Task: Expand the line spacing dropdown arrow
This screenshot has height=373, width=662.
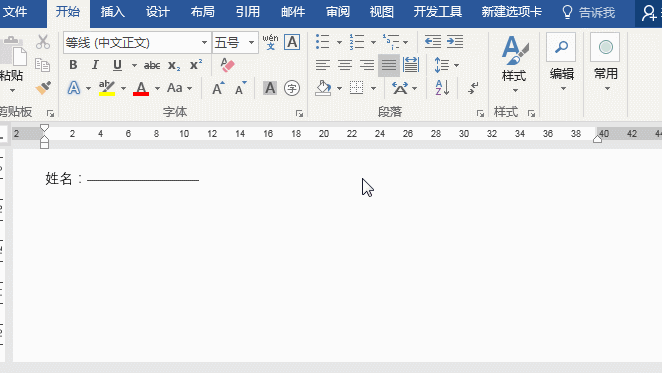Action: (x=456, y=65)
